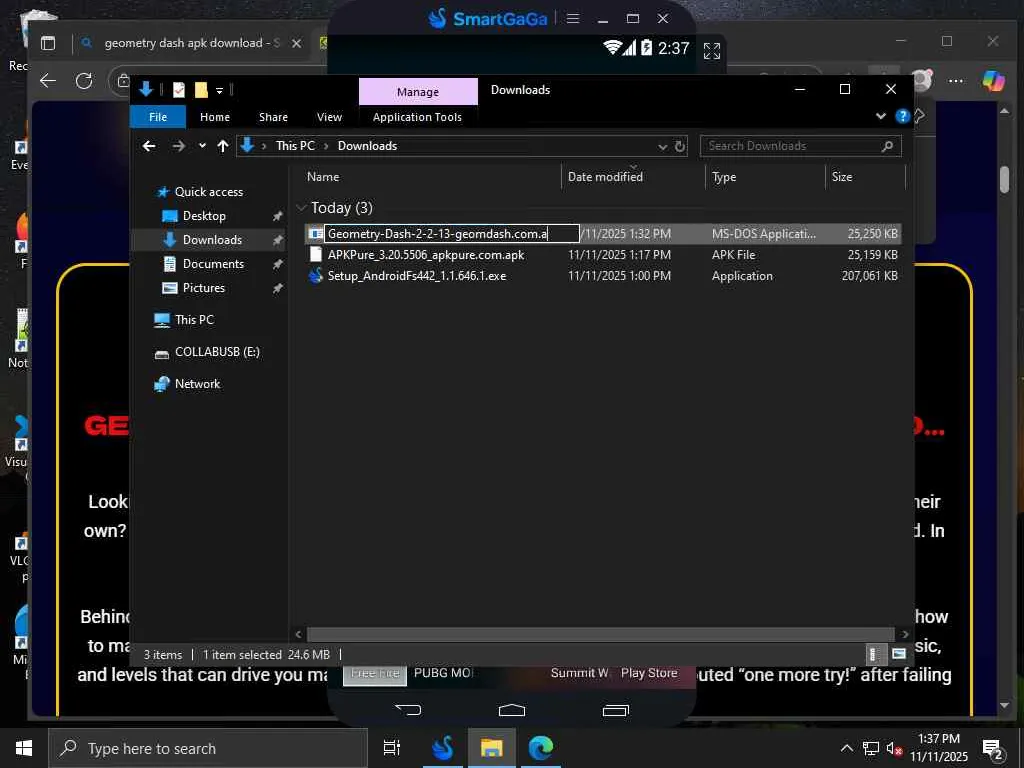Open the File tab
1024x768 pixels.
(x=158, y=117)
